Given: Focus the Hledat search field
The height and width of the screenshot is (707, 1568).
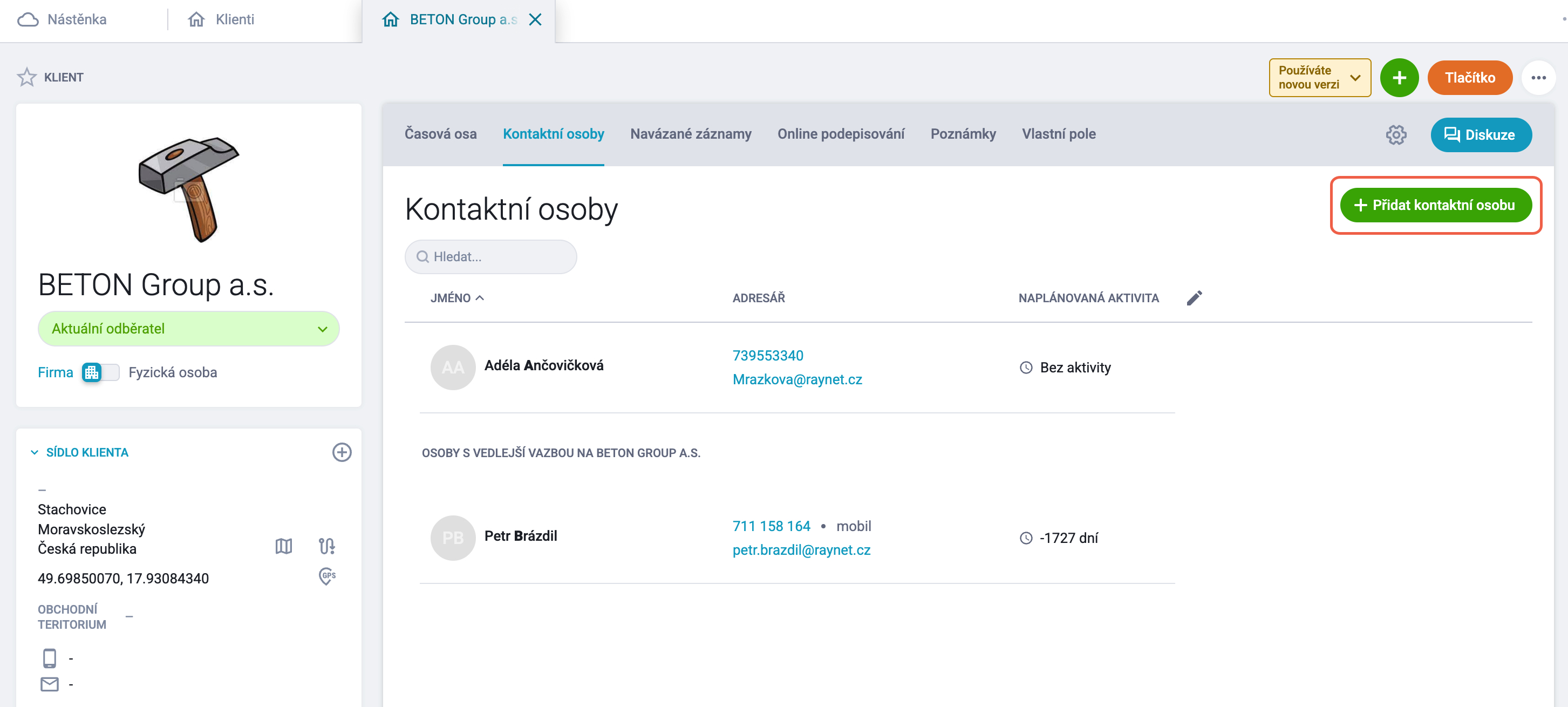Looking at the screenshot, I should (490, 256).
